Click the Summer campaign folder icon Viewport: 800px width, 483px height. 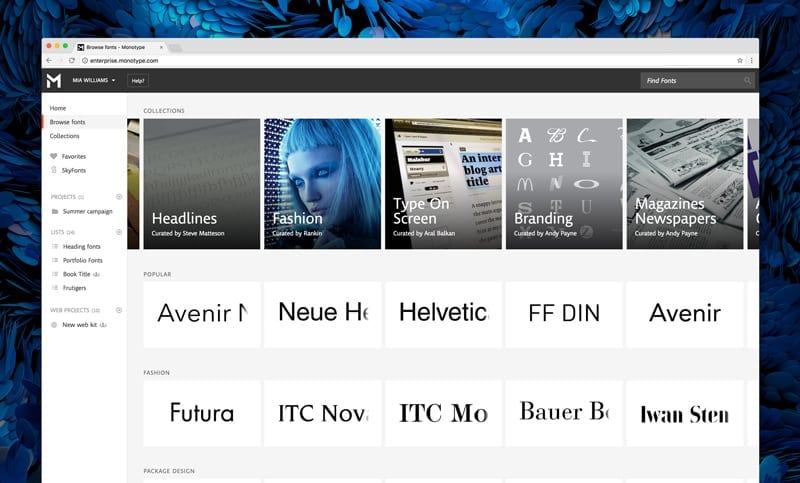[55, 211]
